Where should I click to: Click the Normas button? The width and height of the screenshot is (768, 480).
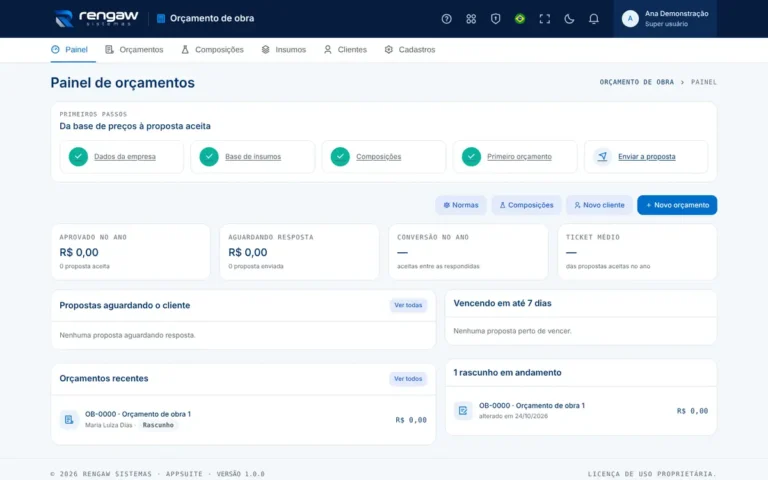coord(461,205)
